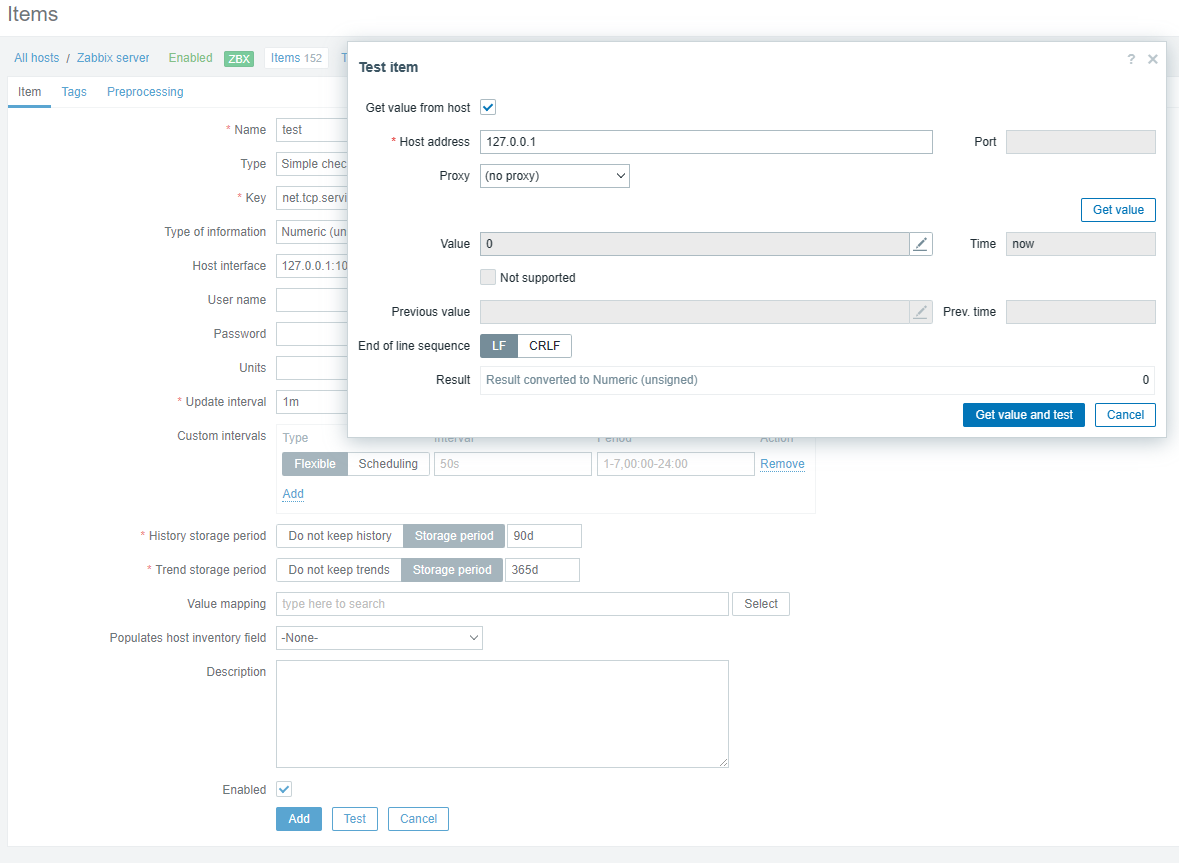This screenshot has height=863, width=1179.
Task: Open Zabbix server breadcrumb link
Action: tap(113, 58)
